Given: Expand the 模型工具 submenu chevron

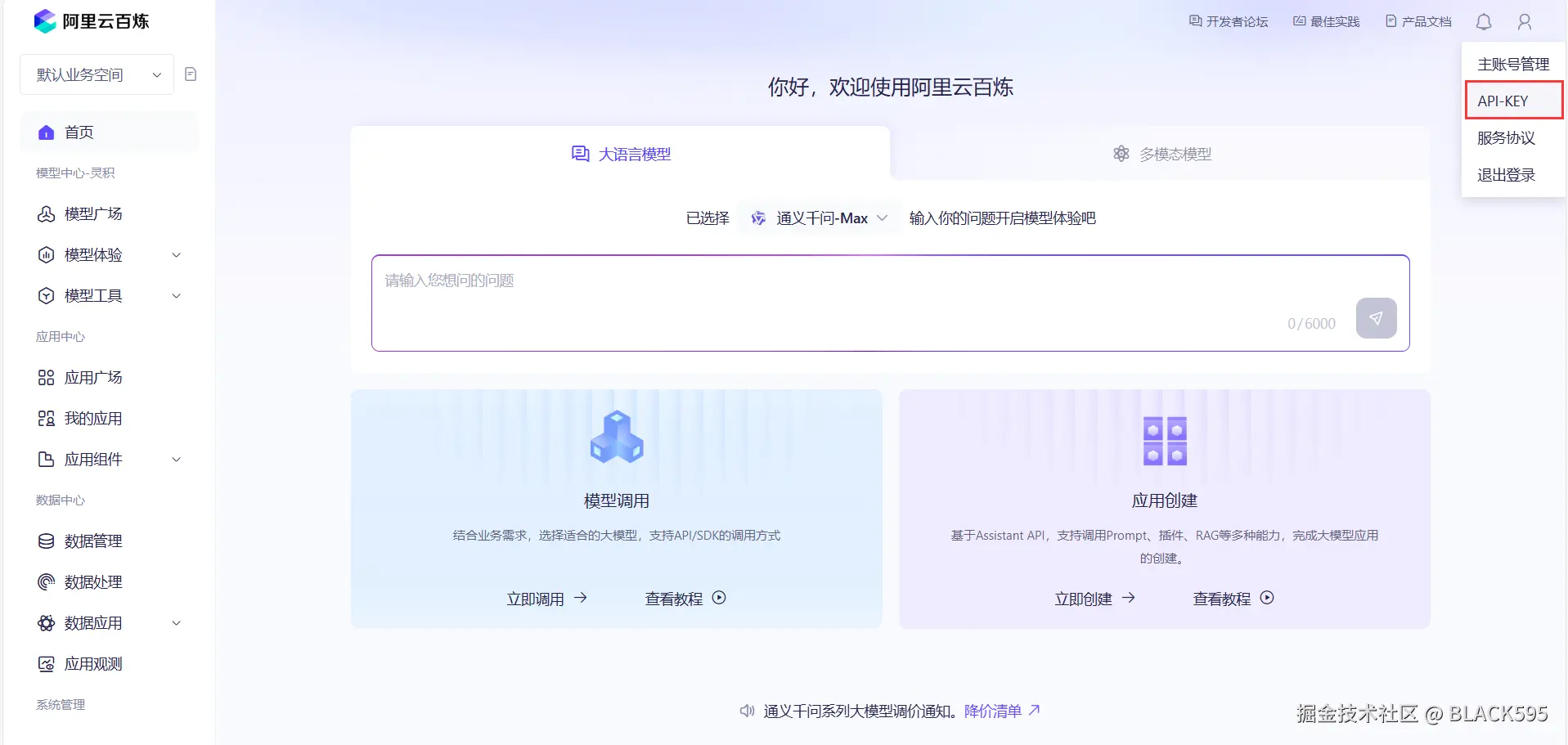Looking at the screenshot, I should pyautogui.click(x=176, y=296).
